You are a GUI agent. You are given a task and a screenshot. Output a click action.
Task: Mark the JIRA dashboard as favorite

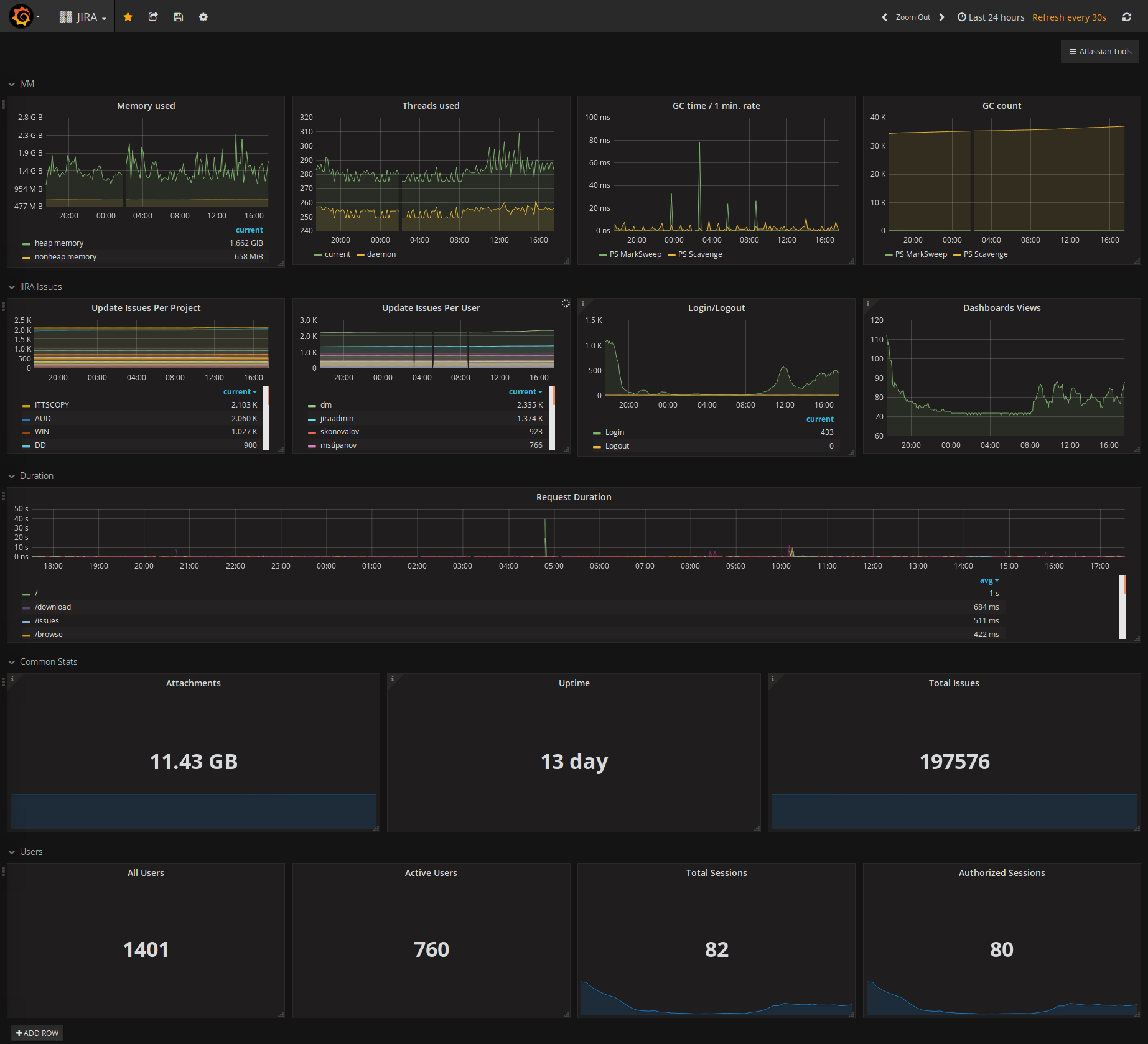point(128,17)
